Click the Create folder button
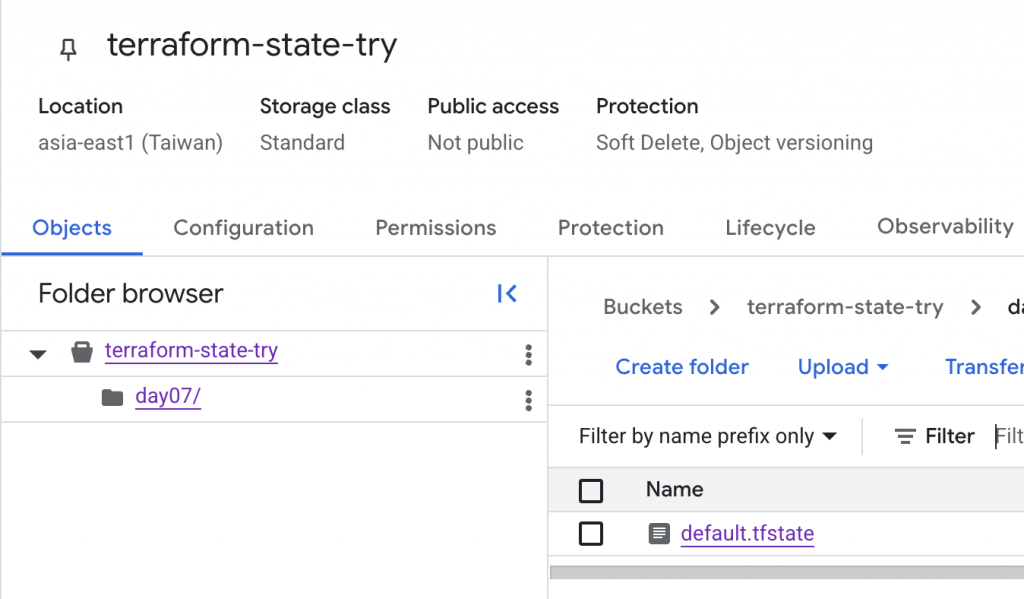 coord(682,367)
